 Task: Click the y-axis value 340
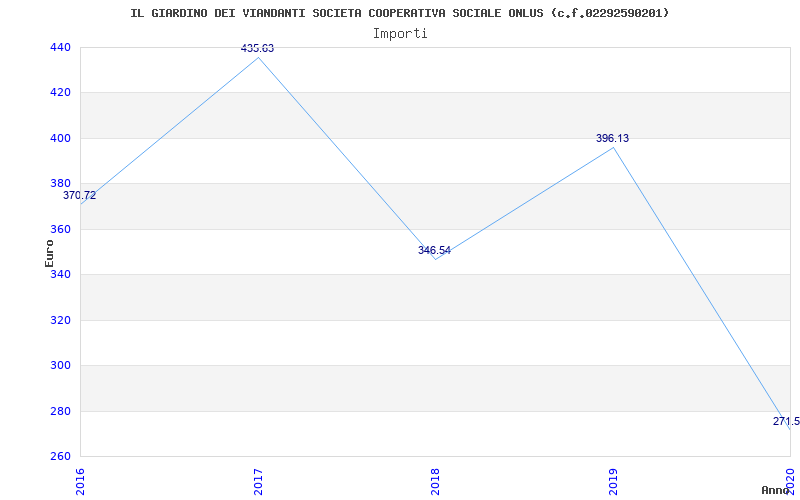click(60, 274)
